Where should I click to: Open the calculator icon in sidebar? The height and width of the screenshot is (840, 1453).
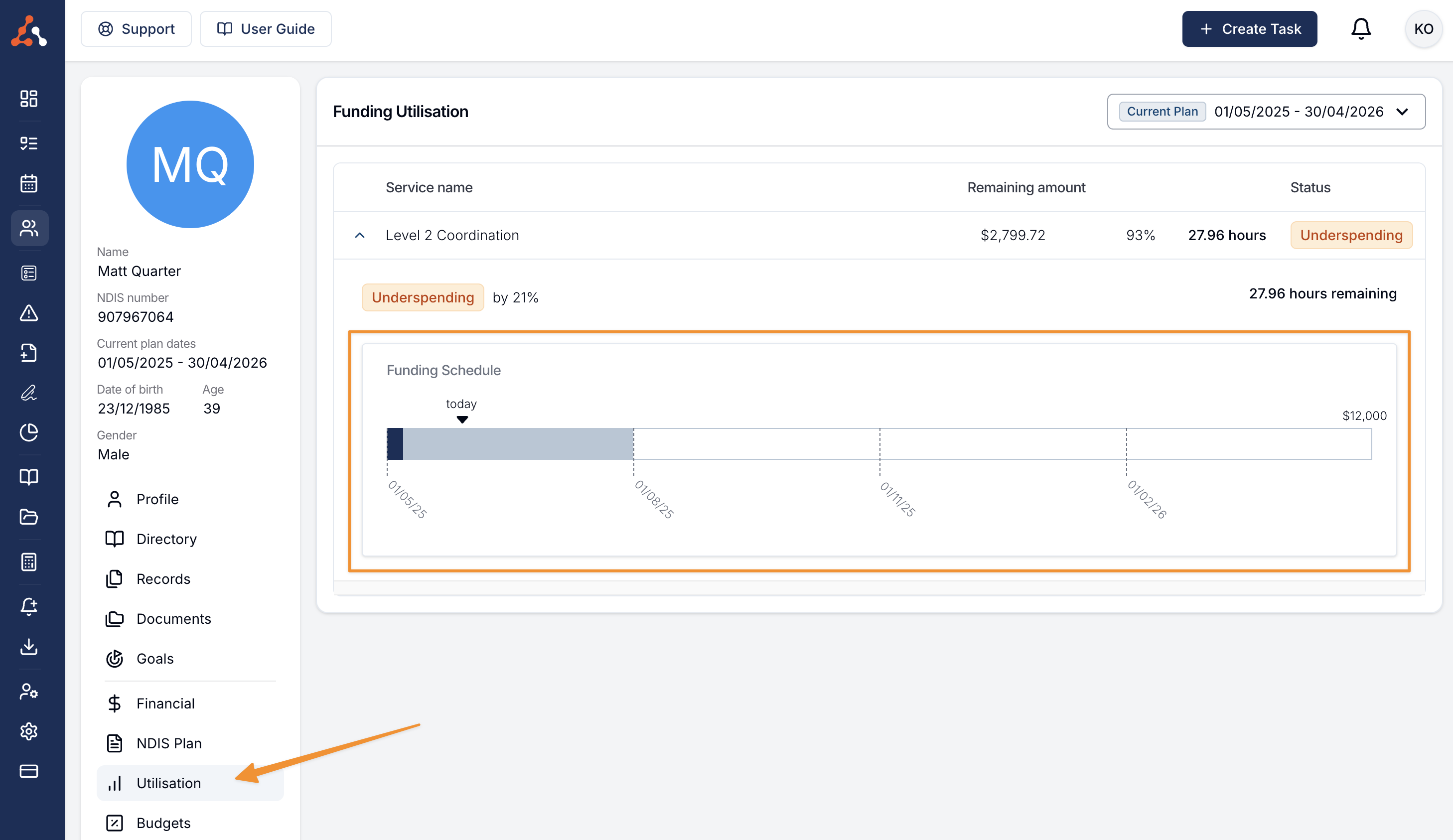pos(29,561)
